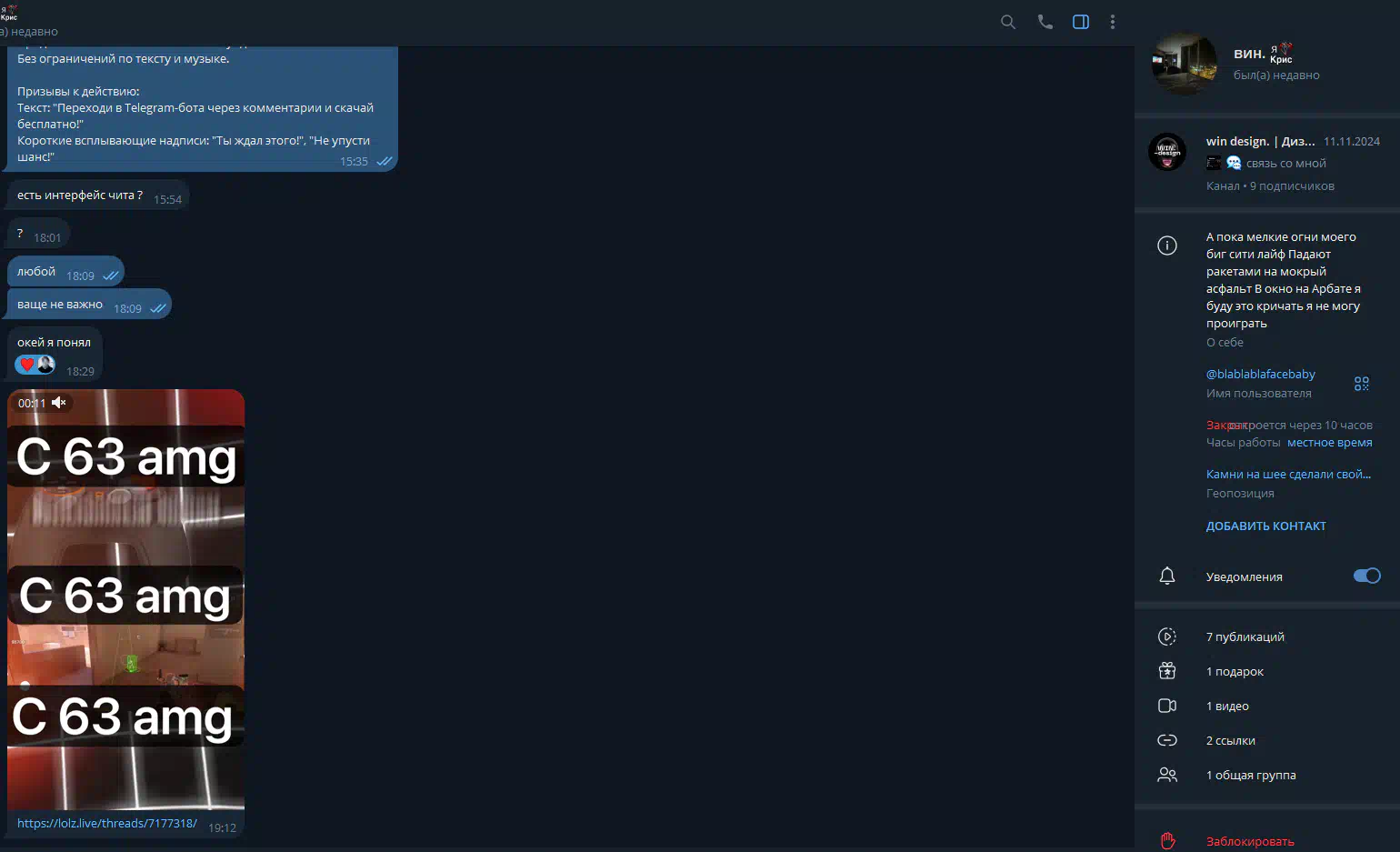The width and height of the screenshot is (1400, 852).
Task: Toggle the profile side panel icon
Action: pyautogui.click(x=1081, y=22)
